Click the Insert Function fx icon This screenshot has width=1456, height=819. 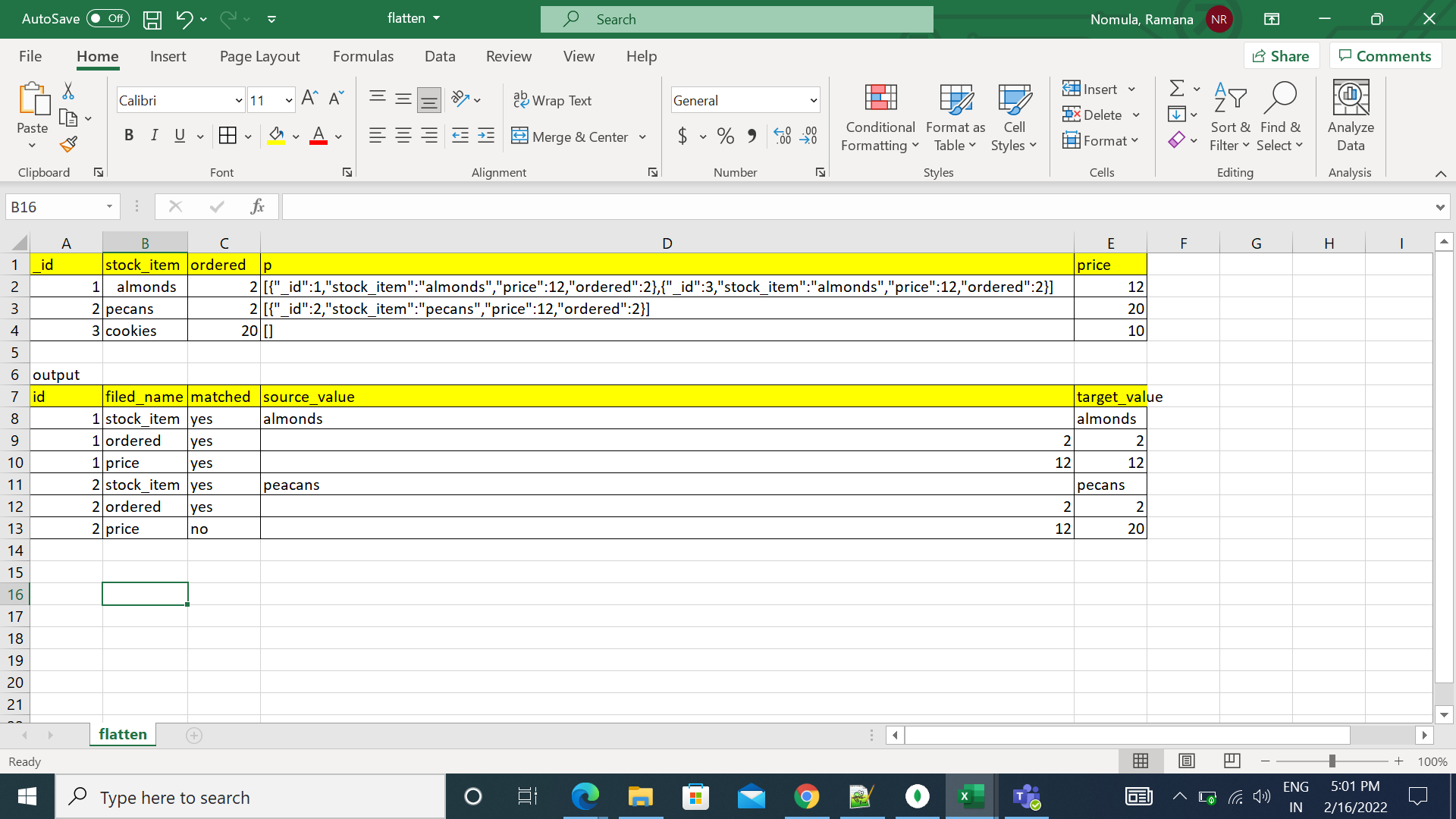coord(257,206)
